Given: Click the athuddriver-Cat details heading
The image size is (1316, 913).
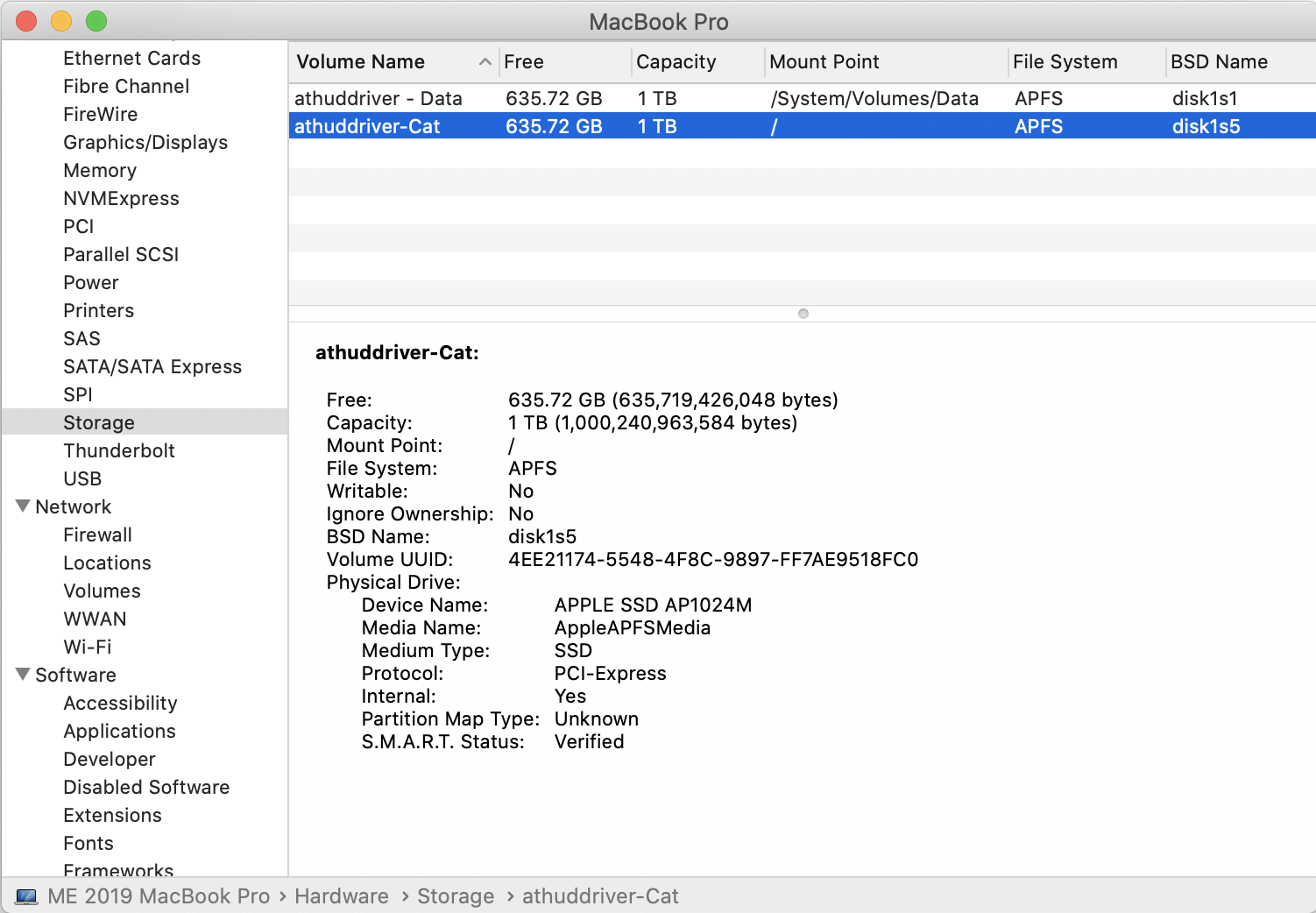Looking at the screenshot, I should point(397,352).
